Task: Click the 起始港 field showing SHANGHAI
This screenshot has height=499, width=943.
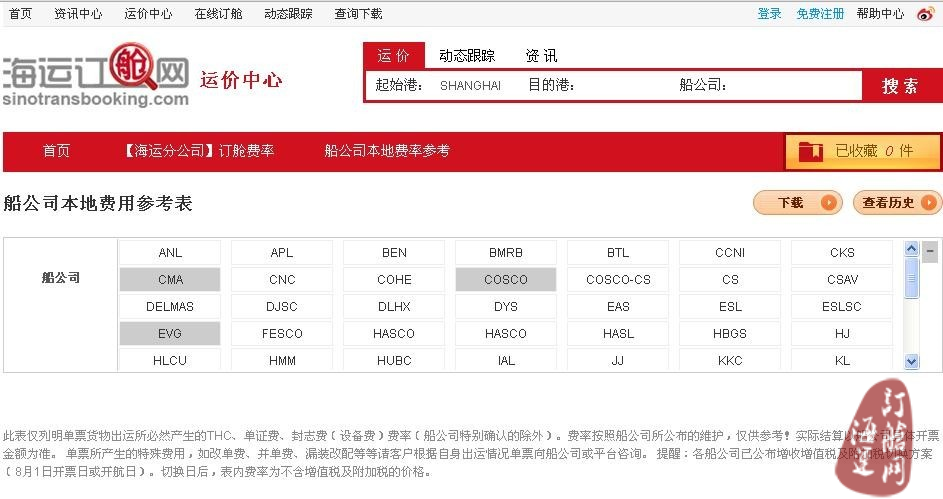Action: (x=470, y=85)
